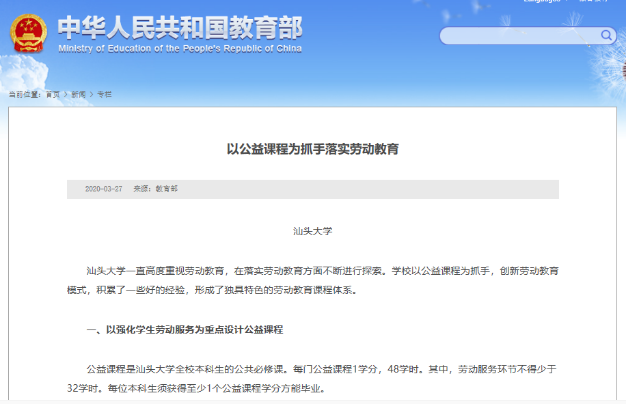Viewport: 626px width, 404px height.
Task: Click the article title 以公益课程为抓手落实劳动教育
Action: click(313, 149)
